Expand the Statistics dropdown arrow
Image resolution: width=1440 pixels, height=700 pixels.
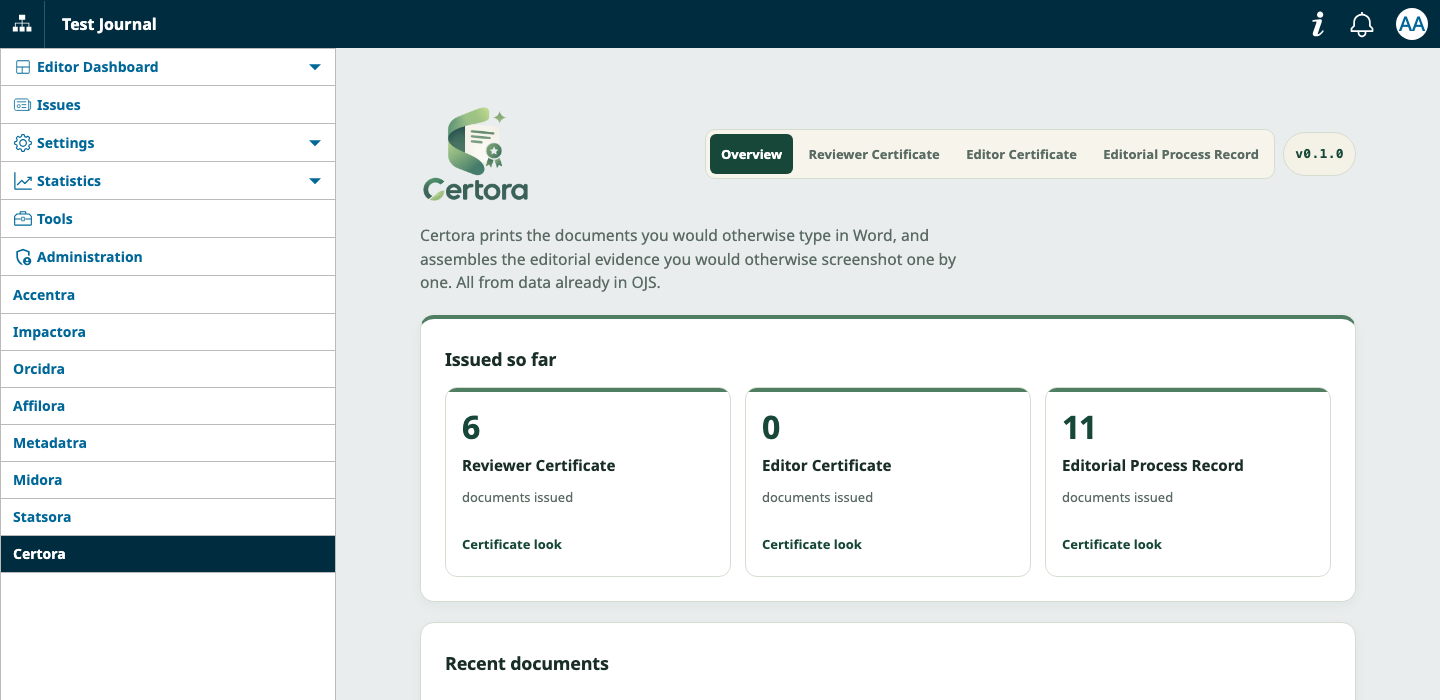click(x=315, y=181)
